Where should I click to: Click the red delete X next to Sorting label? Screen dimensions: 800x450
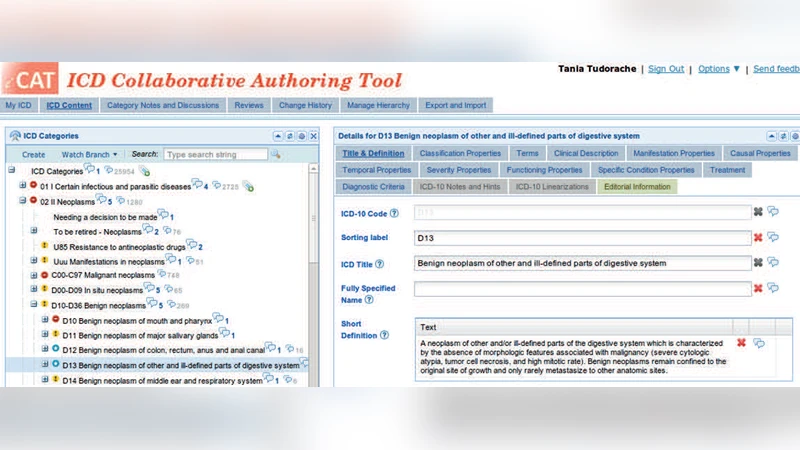pyautogui.click(x=757, y=237)
